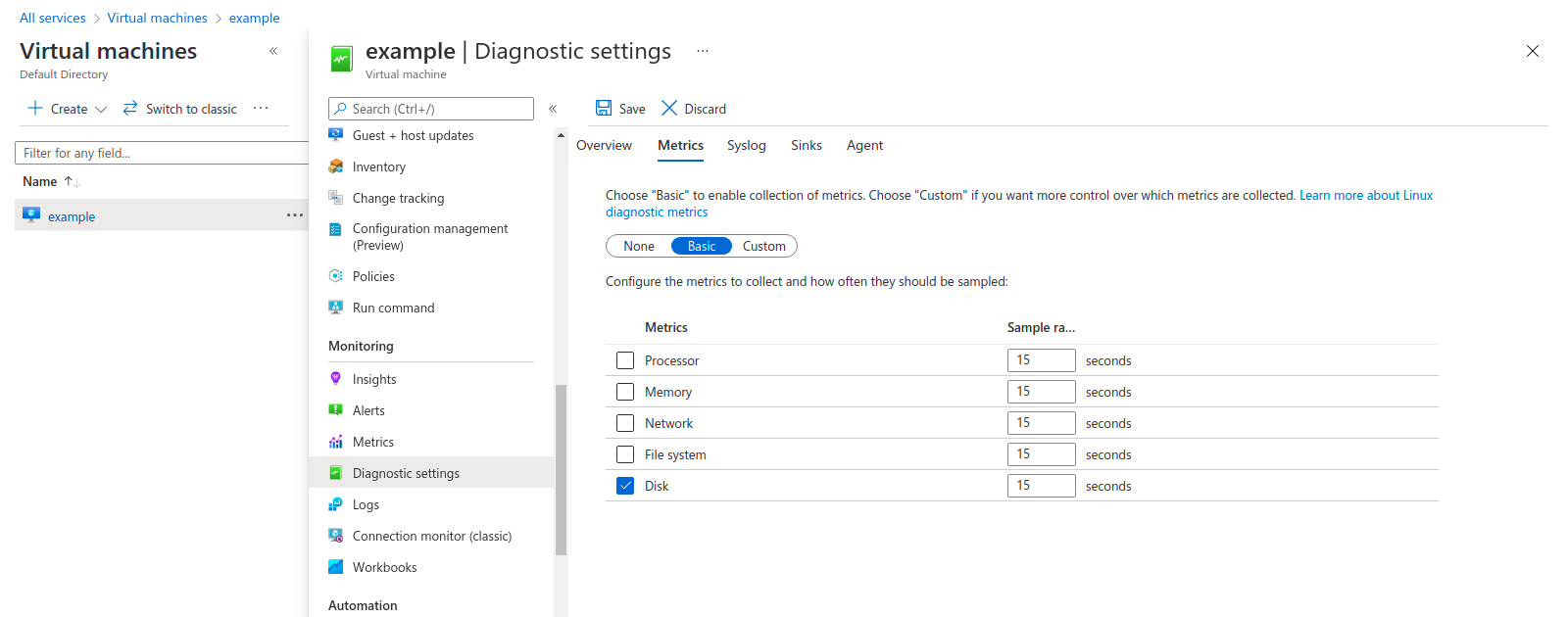The height and width of the screenshot is (617, 1568).
Task: Click the Metrics chart icon
Action: [x=336, y=442]
